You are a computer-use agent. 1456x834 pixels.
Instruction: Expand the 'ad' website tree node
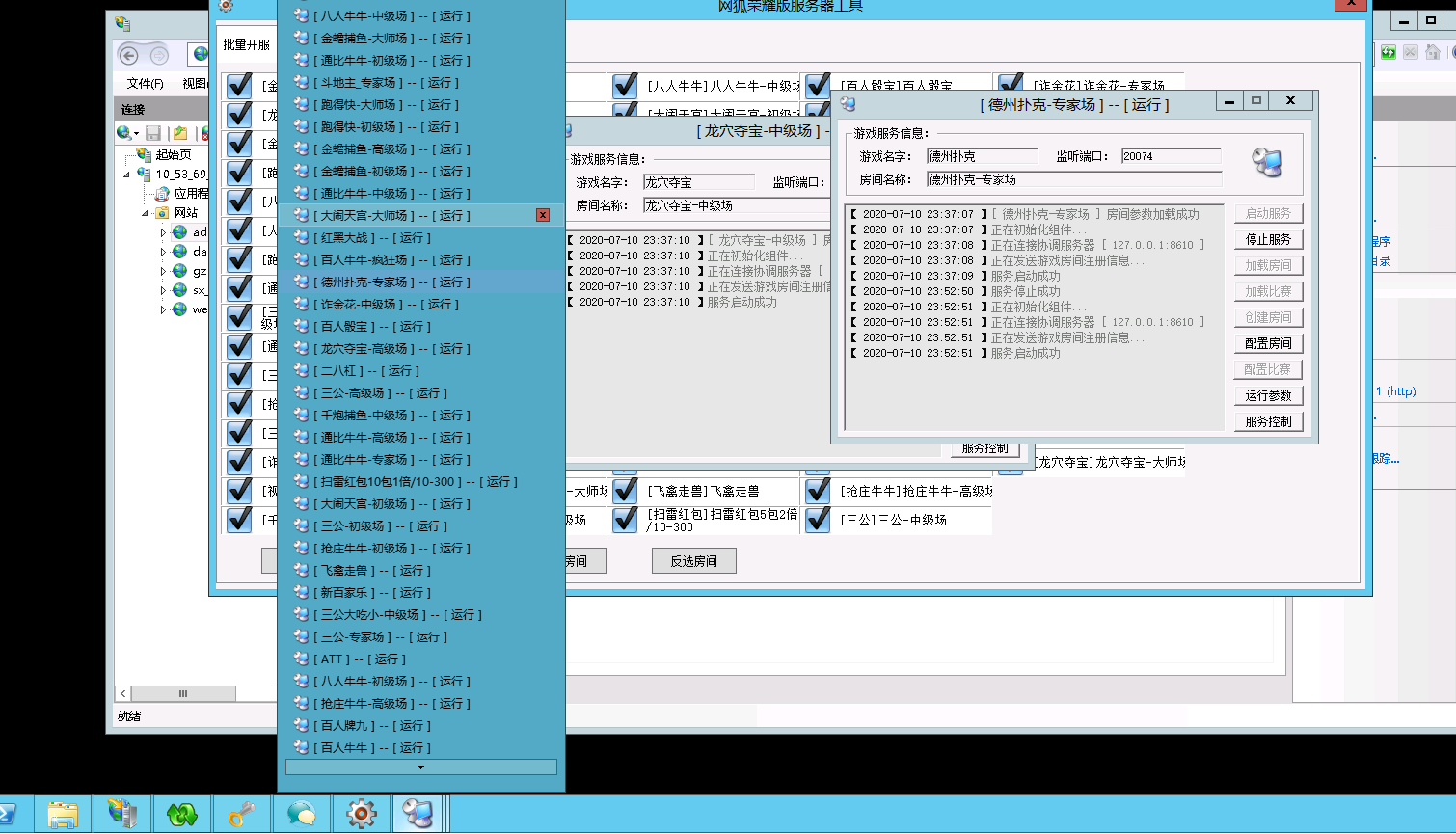162,232
